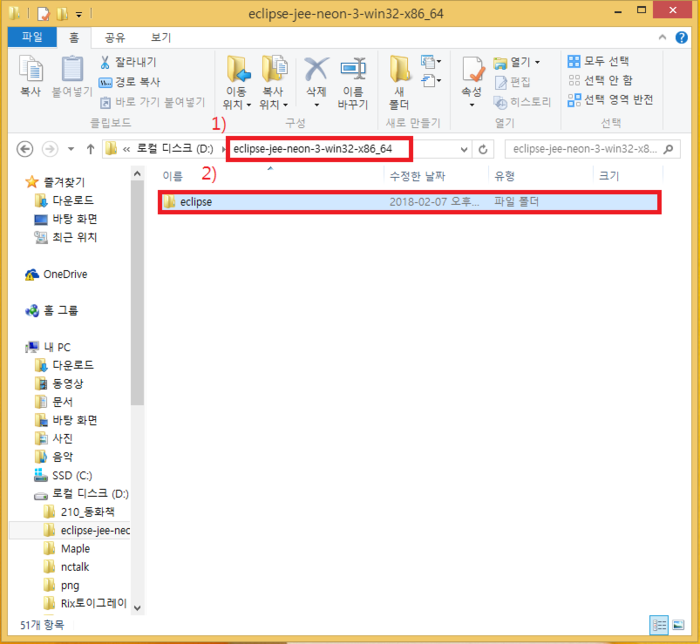The width and height of the screenshot is (700, 644).
Task: Click Paste shortcut (바로 가기 붙여넣기)
Action: 152,102
